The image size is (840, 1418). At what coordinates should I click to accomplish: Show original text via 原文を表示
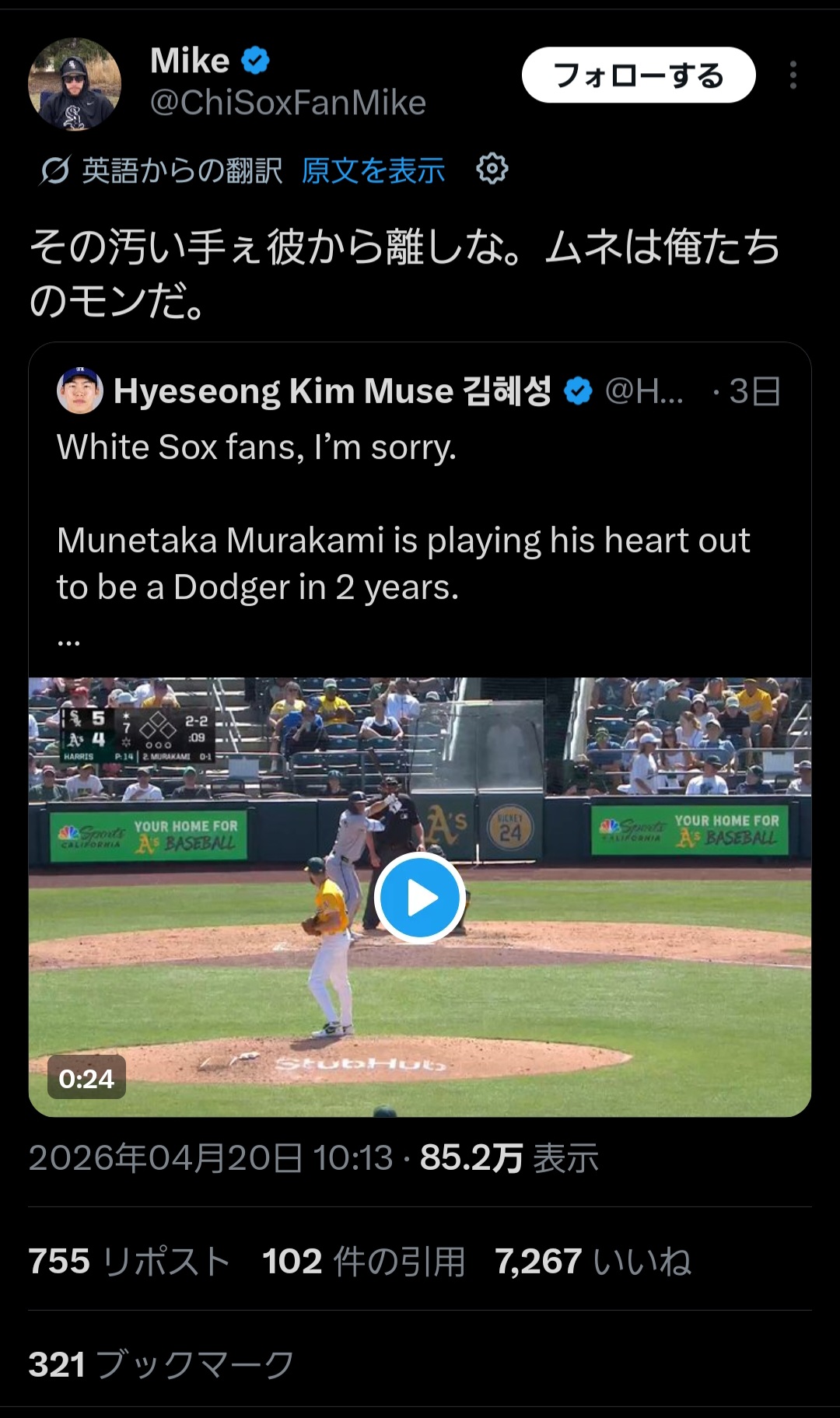coord(373,170)
